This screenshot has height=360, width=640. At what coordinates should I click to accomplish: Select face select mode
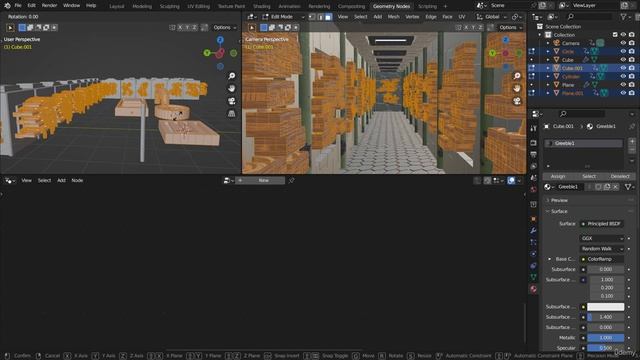click(328, 17)
